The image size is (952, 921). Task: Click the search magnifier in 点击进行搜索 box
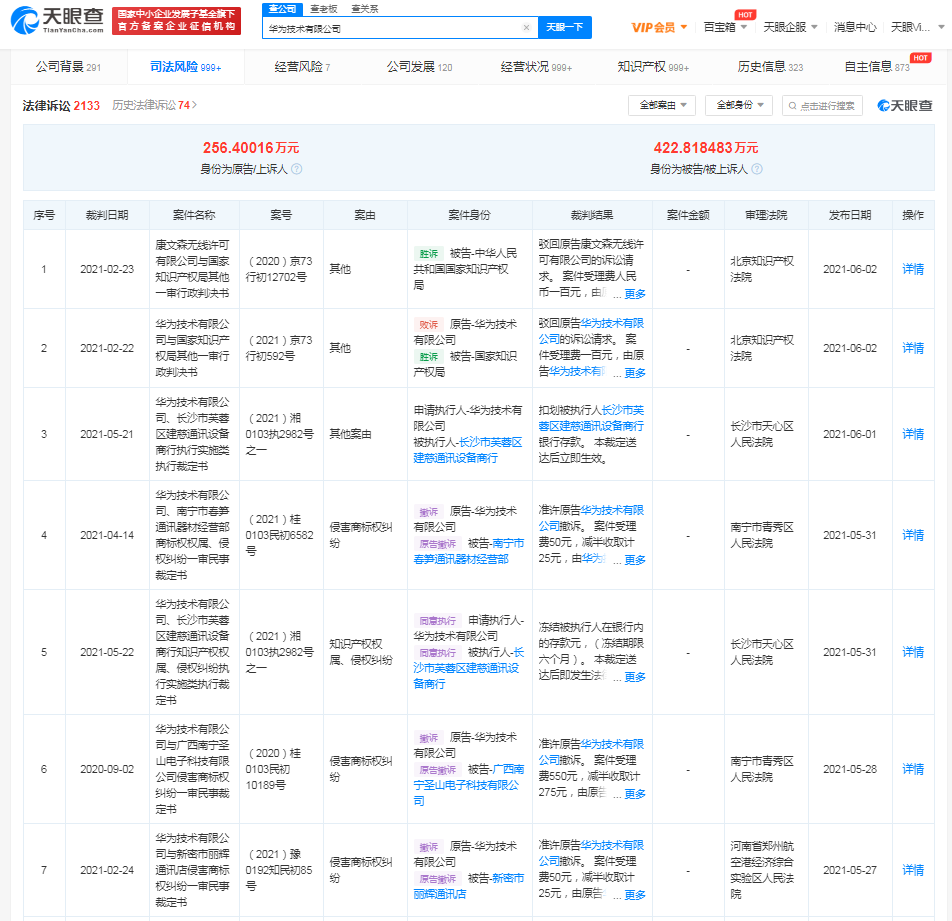794,105
